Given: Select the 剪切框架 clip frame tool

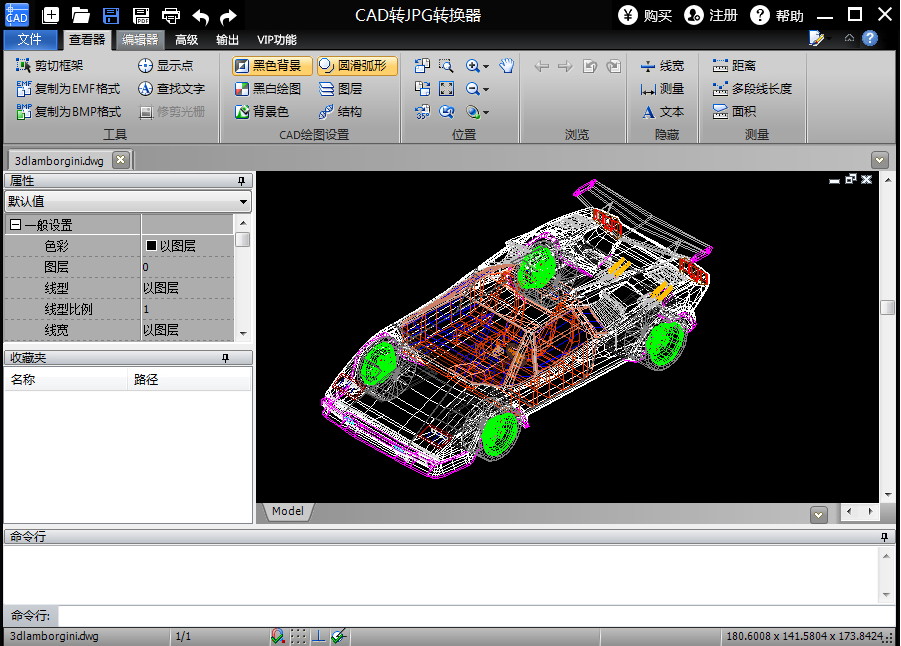Looking at the screenshot, I should (x=50, y=66).
